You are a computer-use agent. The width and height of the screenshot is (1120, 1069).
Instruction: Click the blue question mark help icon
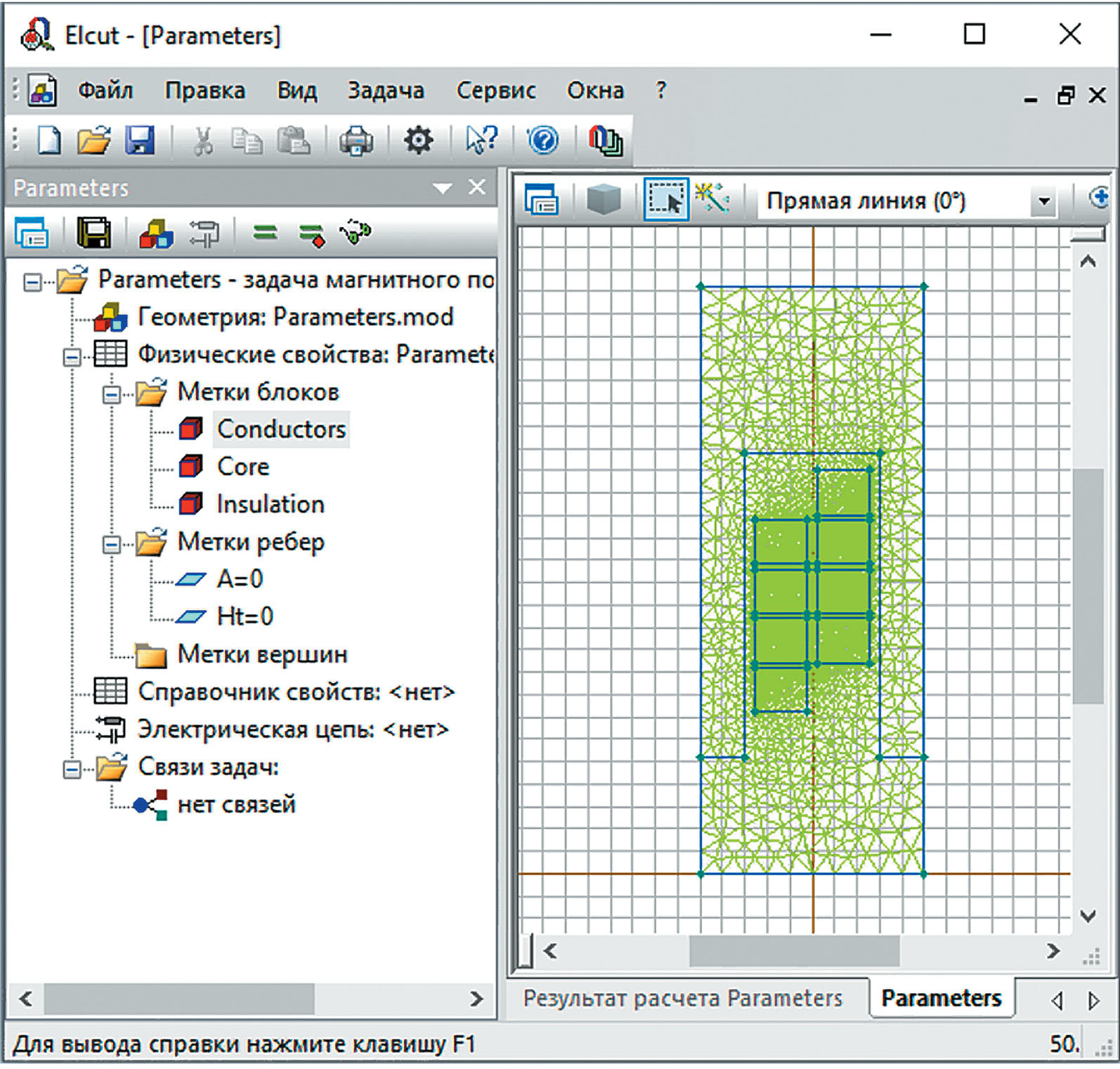tap(542, 141)
